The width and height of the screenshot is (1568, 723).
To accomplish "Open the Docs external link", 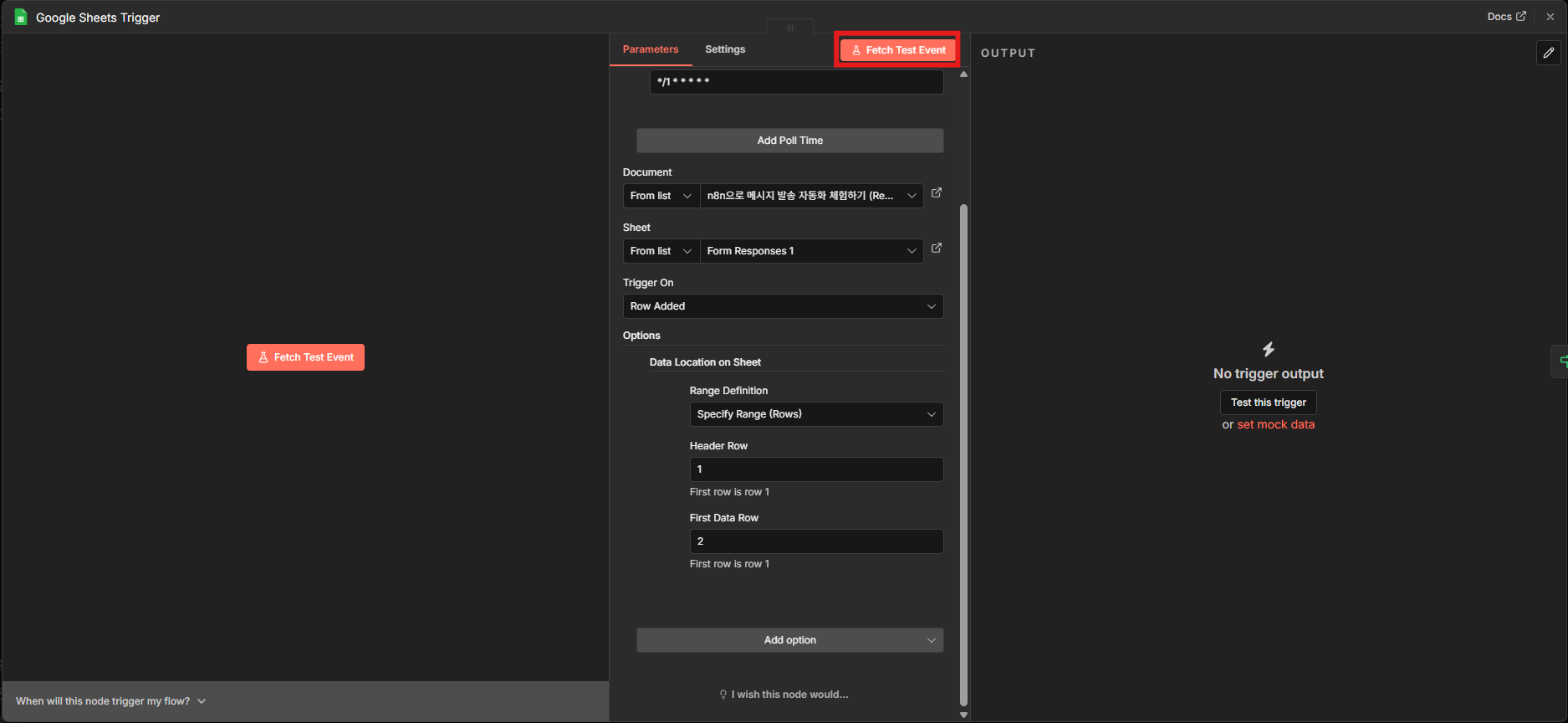I will coord(1506,17).
